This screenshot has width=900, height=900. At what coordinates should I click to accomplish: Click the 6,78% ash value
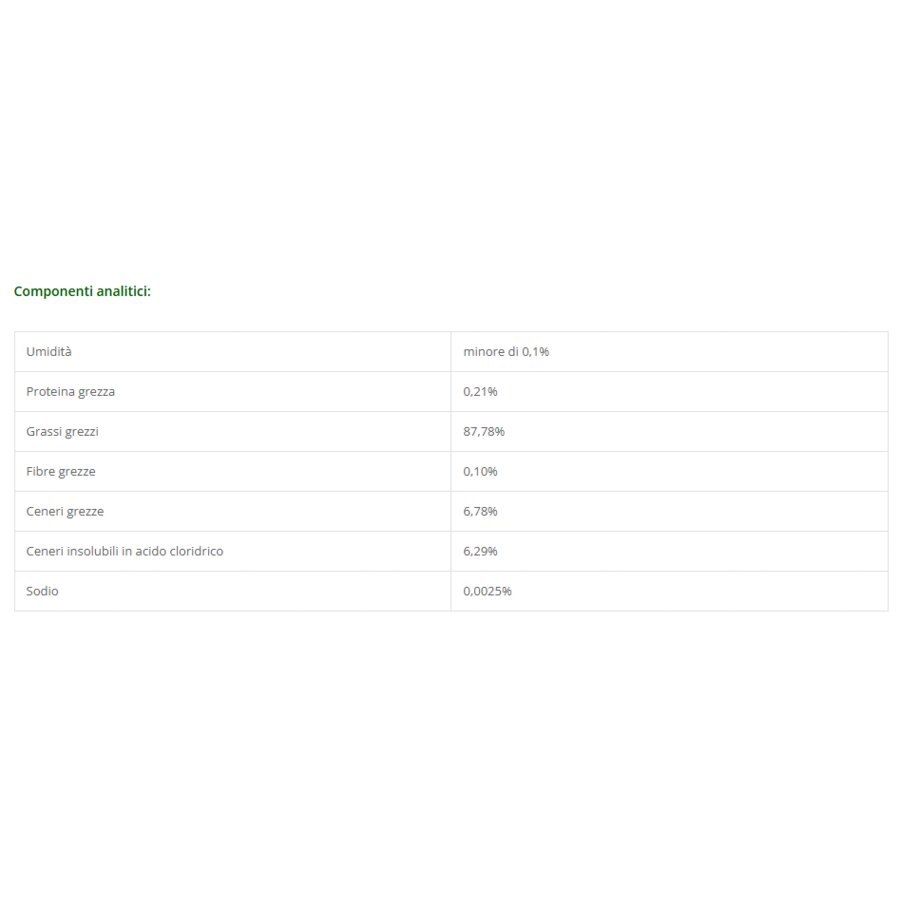(x=480, y=511)
